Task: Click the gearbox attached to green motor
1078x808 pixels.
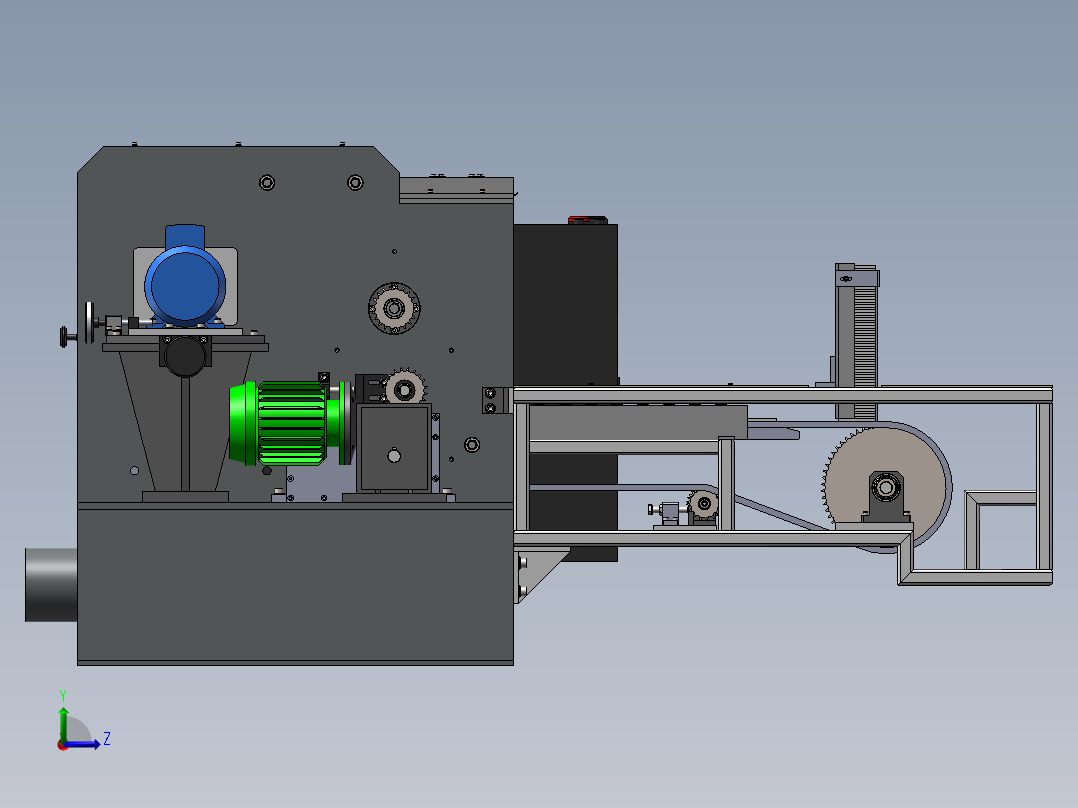Action: 393,447
